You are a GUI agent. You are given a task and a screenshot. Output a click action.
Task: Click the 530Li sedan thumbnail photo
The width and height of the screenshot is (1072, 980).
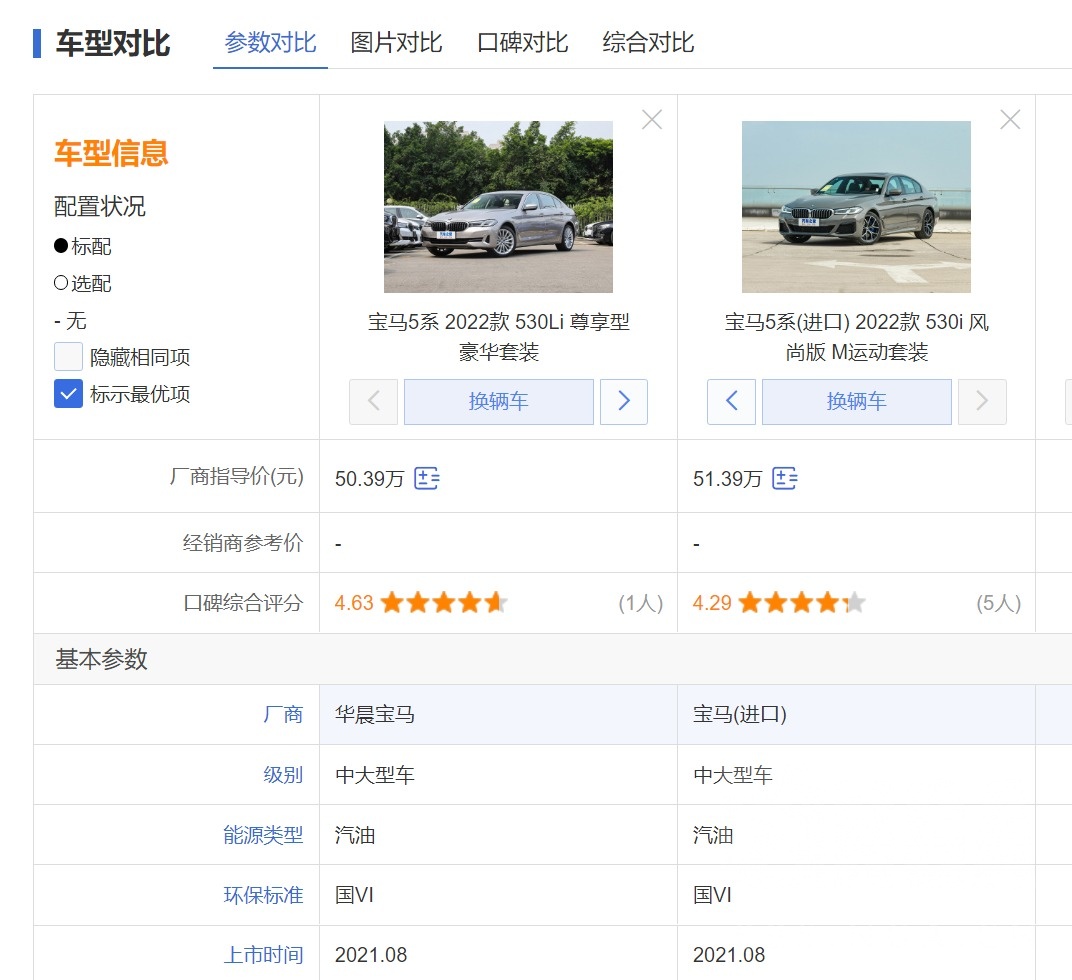(x=498, y=206)
